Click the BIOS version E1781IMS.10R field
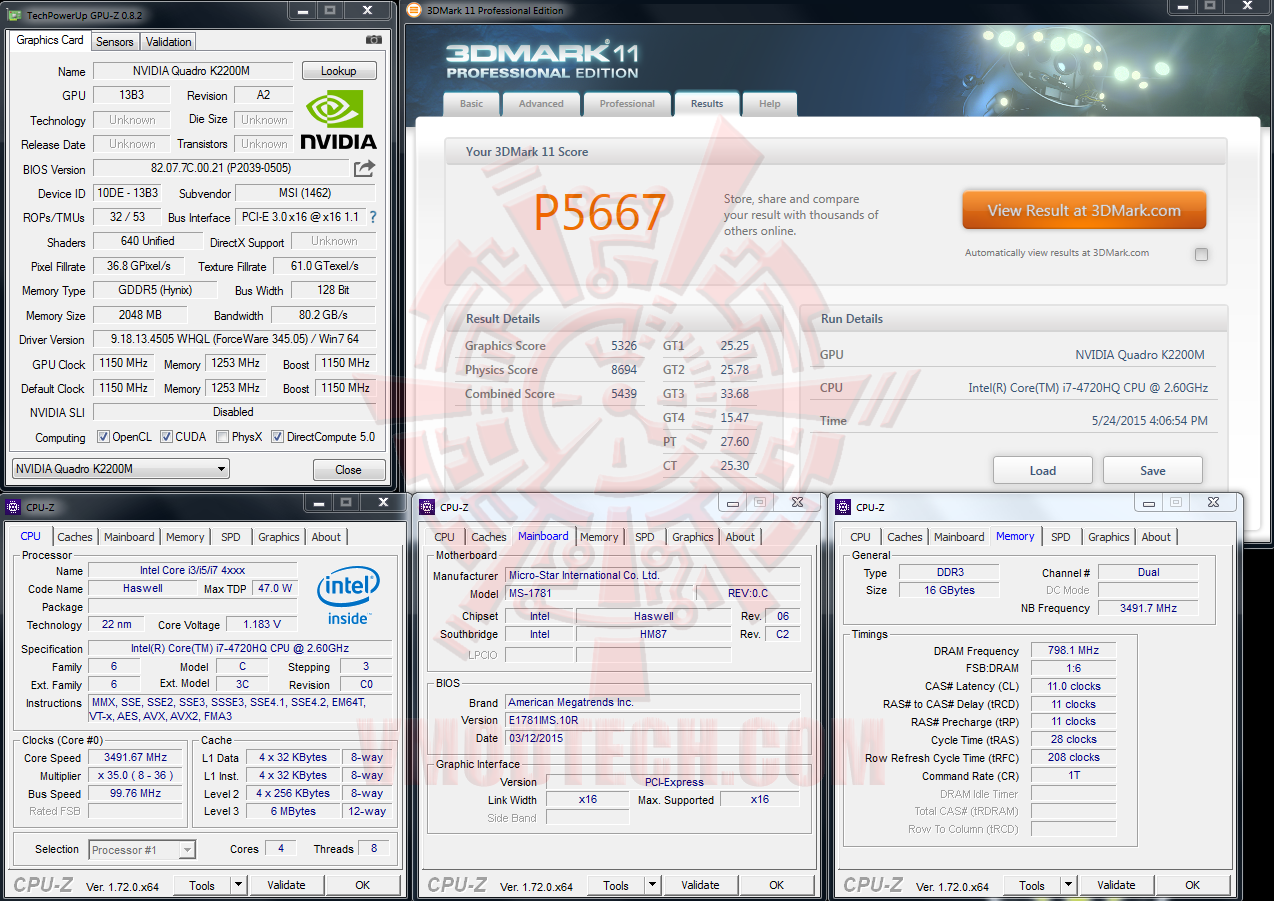Image resolution: width=1274 pixels, height=901 pixels. [x=652, y=720]
